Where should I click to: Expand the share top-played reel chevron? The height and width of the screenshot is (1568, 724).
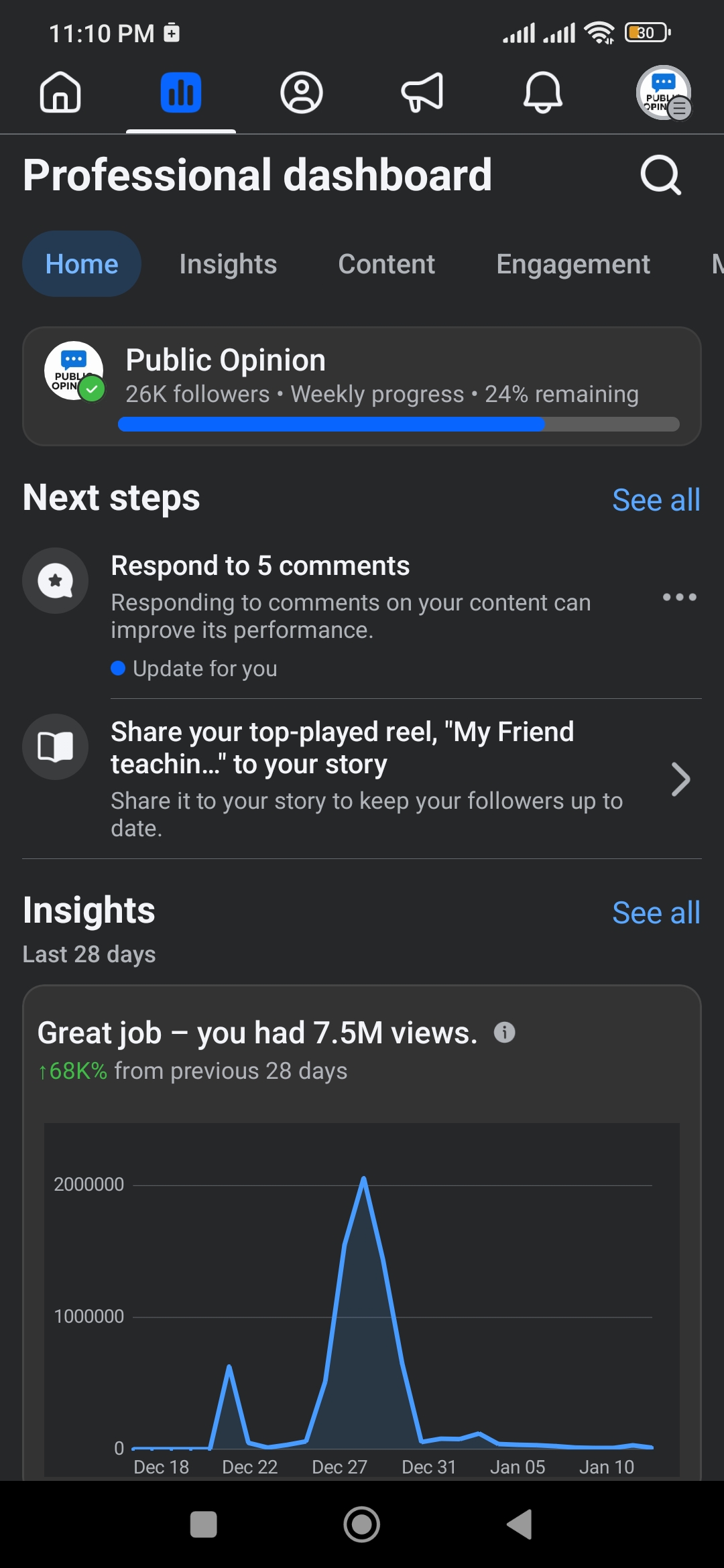[680, 779]
